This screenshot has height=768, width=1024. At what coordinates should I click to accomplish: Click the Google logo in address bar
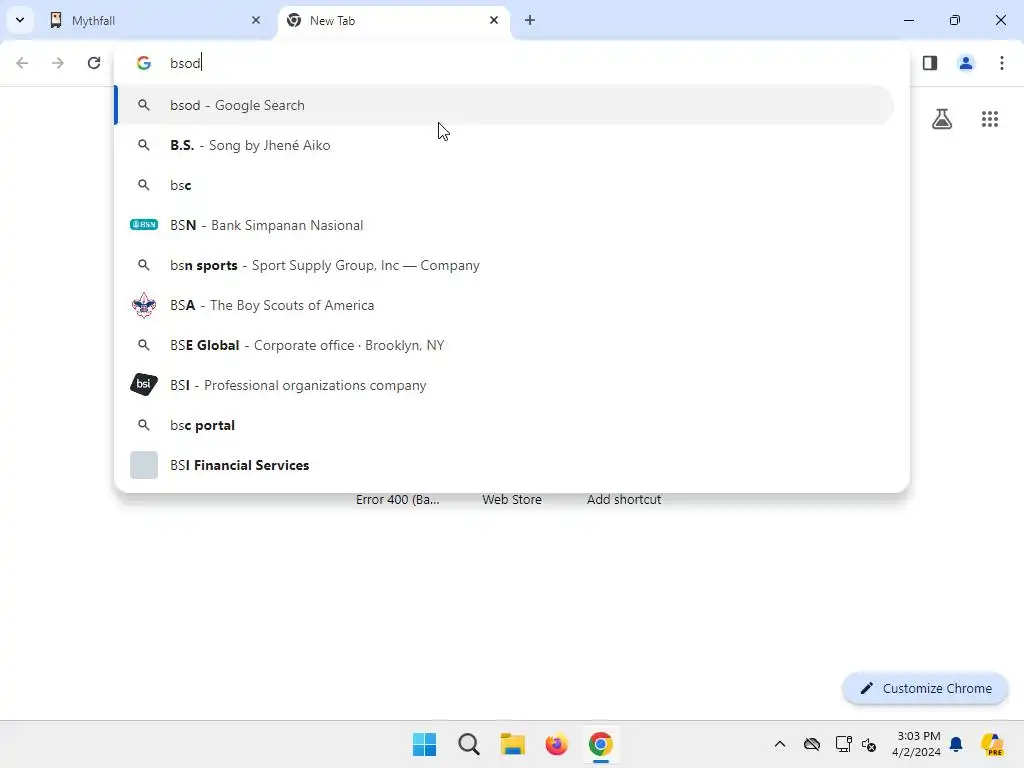(144, 63)
